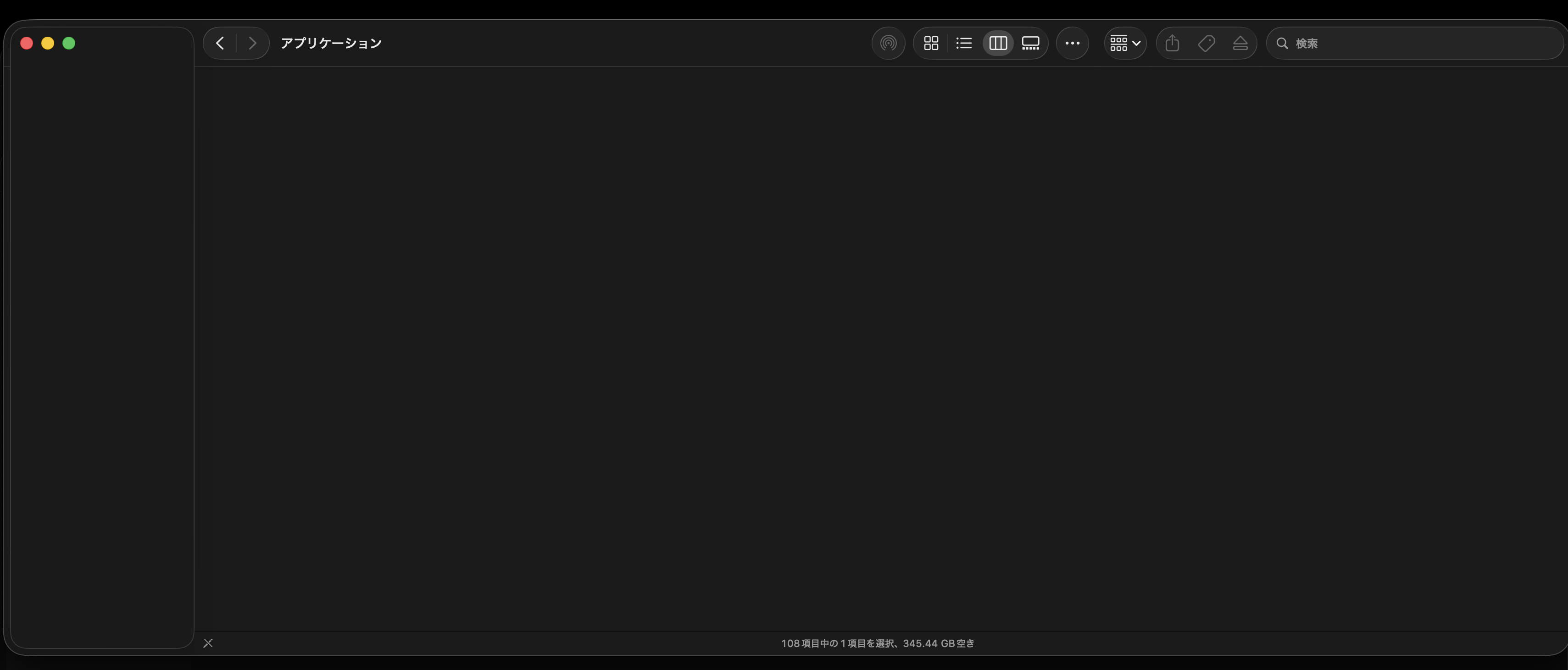Go back with the left chevron
The image size is (1568, 670).
[220, 43]
